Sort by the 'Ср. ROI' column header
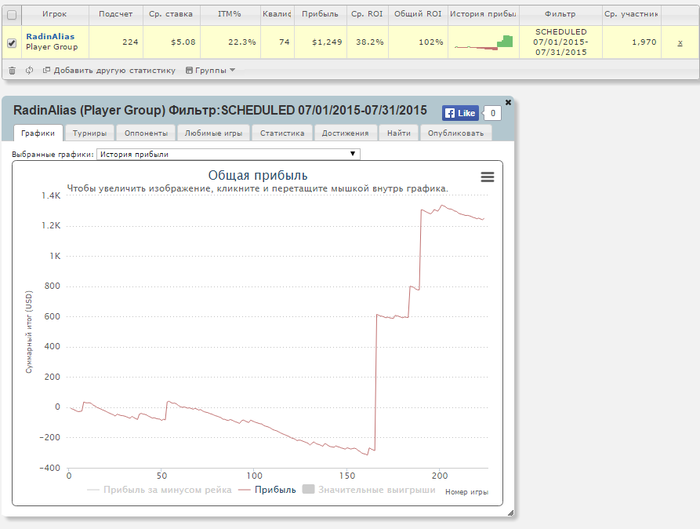700x529 pixels. [367, 14]
